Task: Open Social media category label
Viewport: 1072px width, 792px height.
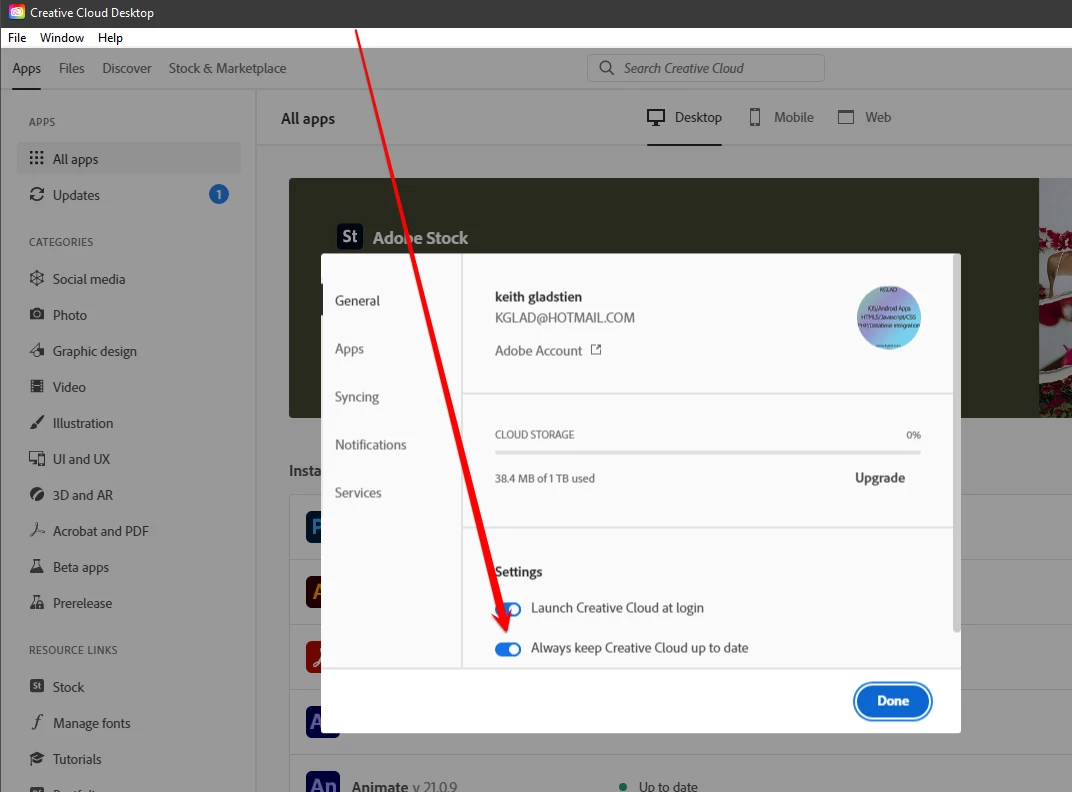Action: [x=89, y=279]
